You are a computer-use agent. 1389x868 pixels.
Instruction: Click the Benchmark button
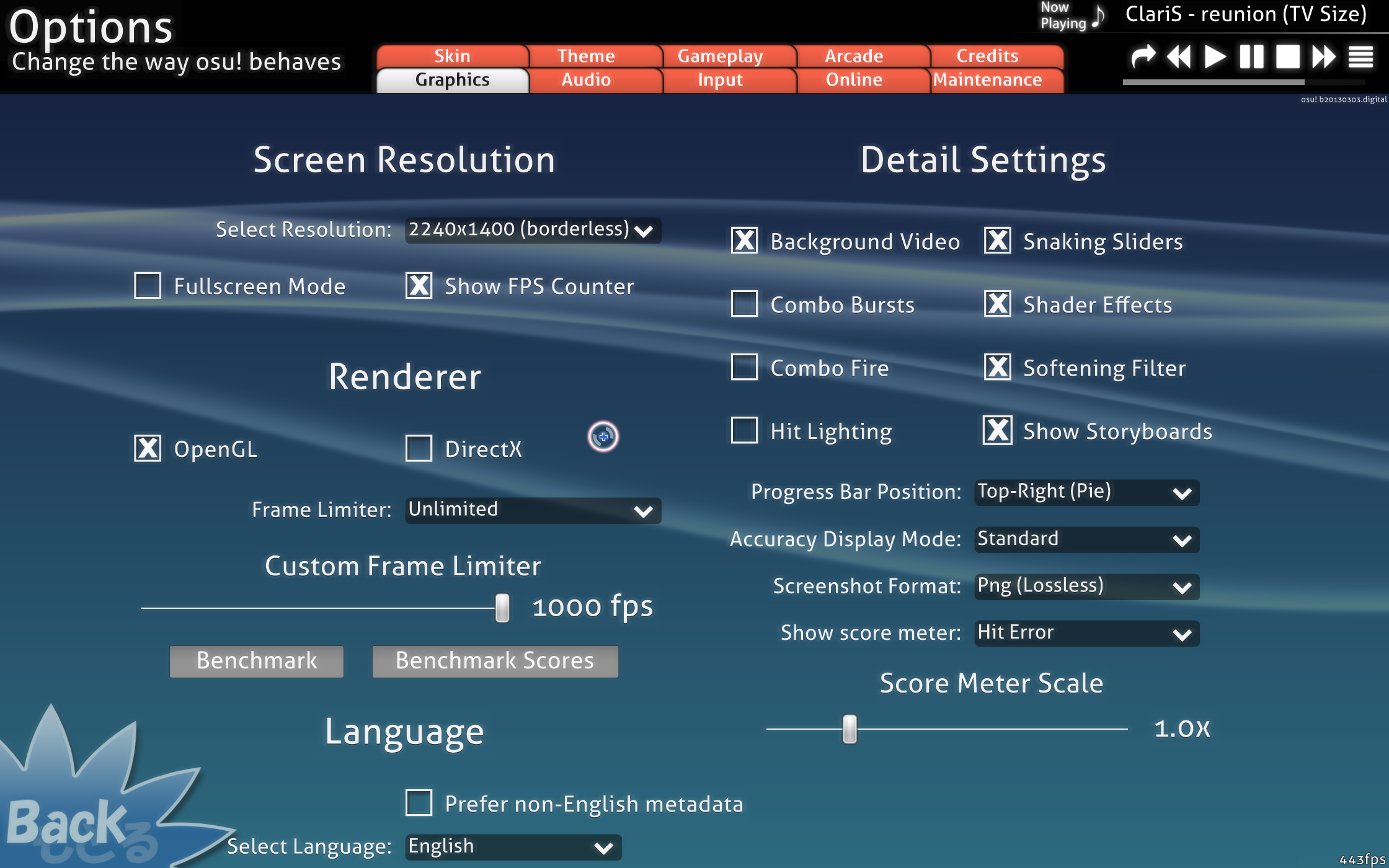coord(257,661)
